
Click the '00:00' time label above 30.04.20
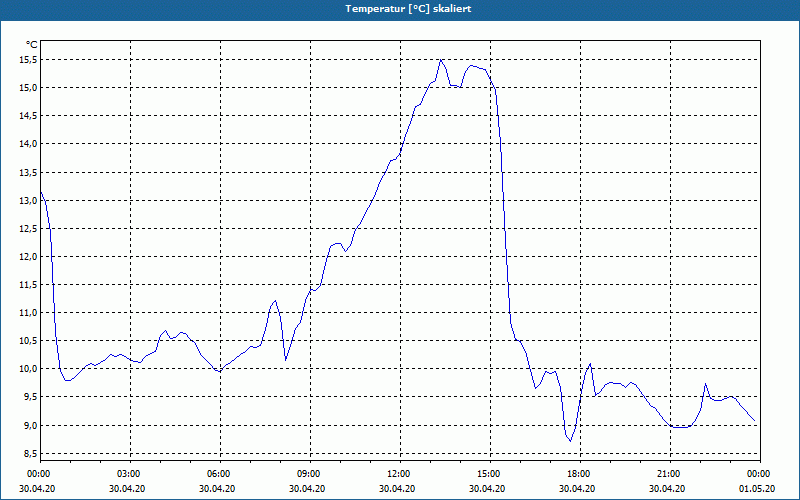[37, 474]
